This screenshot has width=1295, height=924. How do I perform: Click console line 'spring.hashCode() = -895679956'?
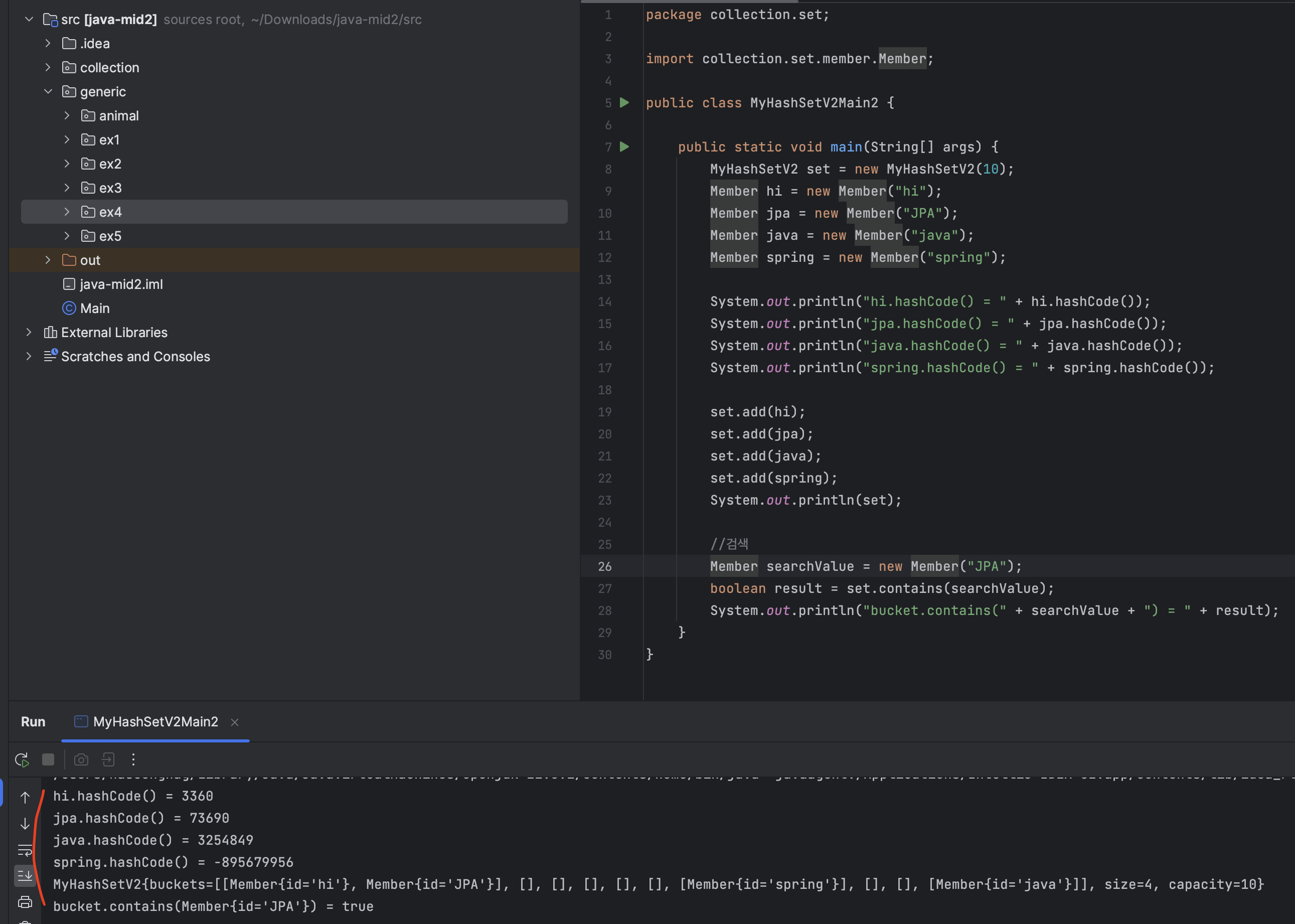point(173,862)
